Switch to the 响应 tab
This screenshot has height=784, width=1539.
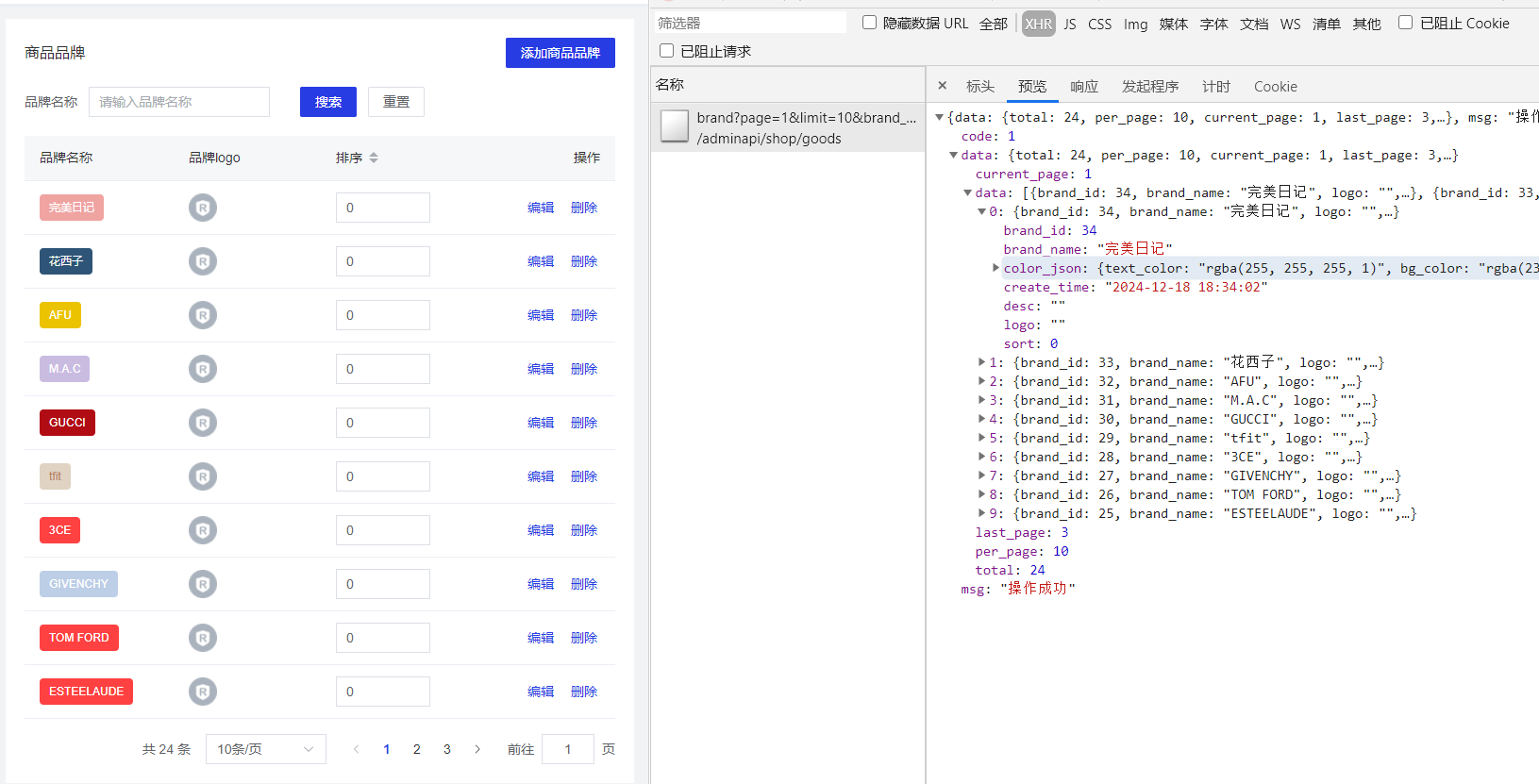click(x=1083, y=87)
